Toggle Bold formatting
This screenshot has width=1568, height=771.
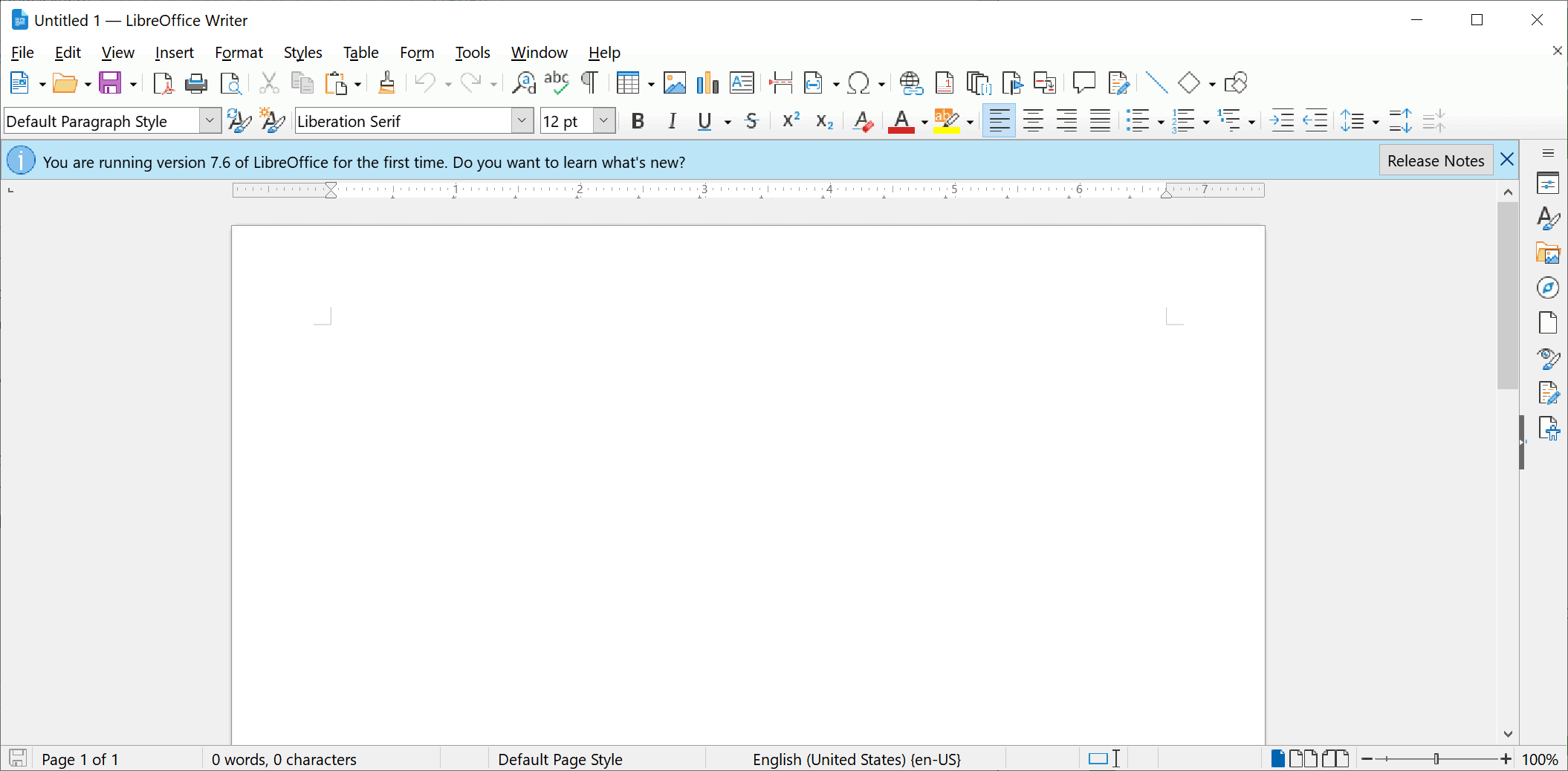637,121
